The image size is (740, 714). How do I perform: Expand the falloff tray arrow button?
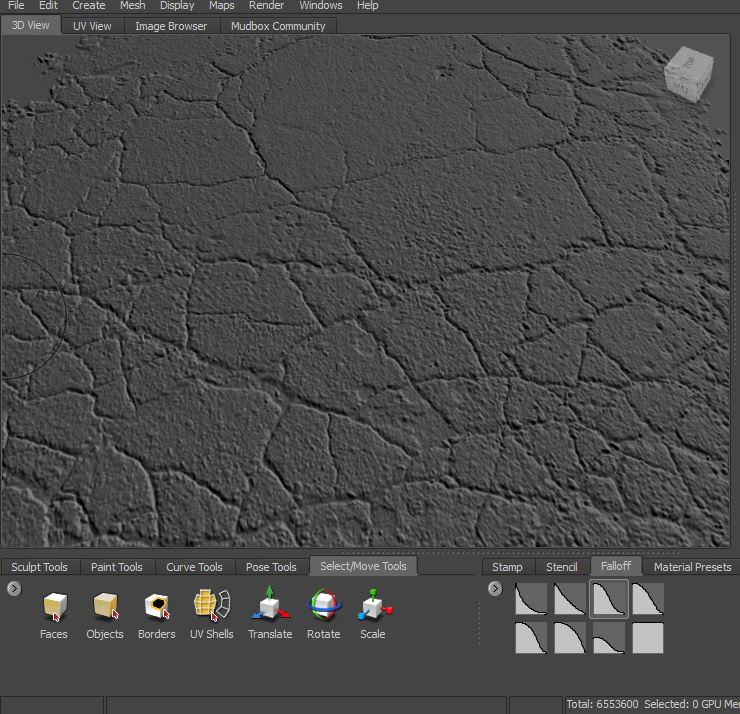tap(495, 588)
